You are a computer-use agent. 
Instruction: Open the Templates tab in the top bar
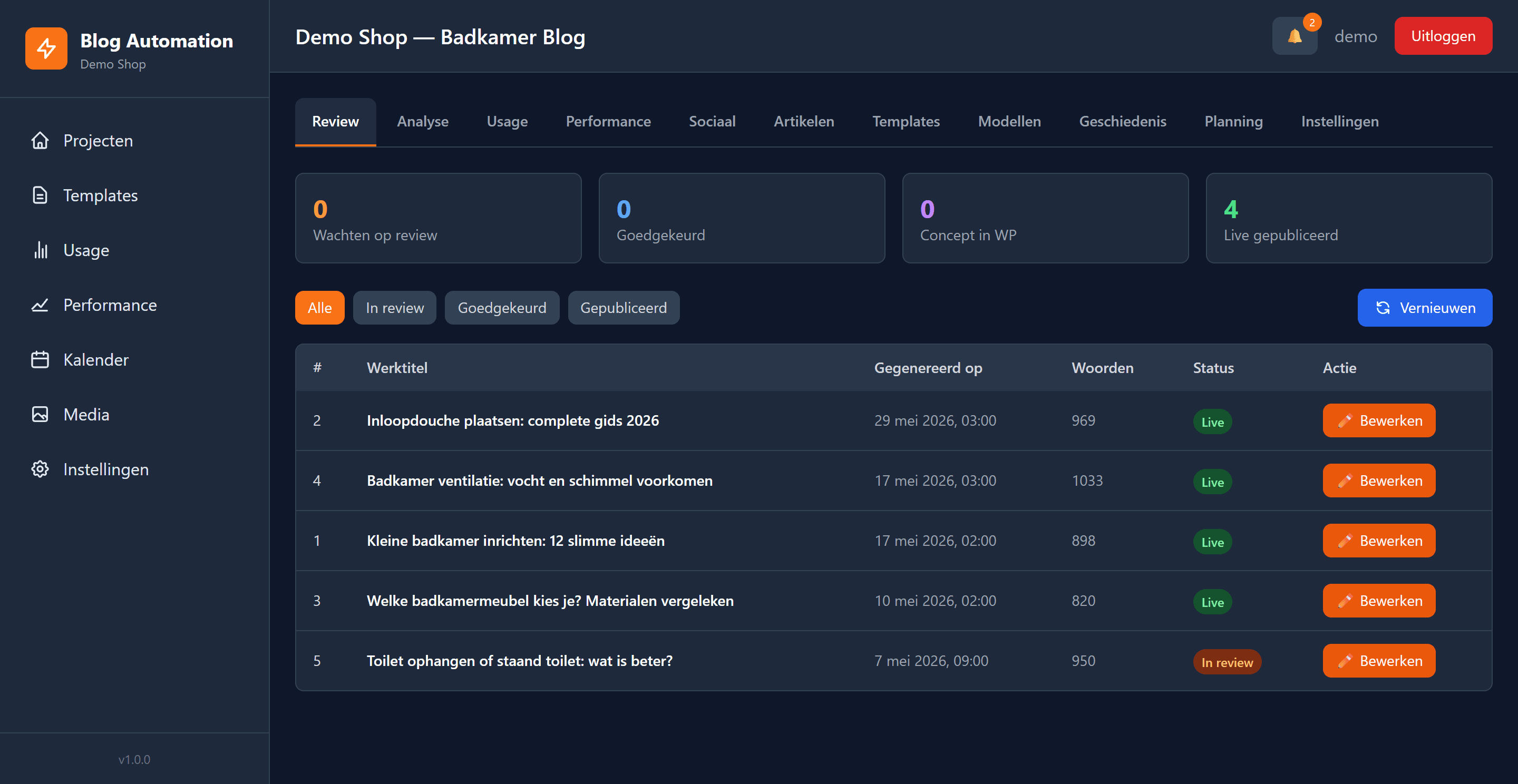[906, 121]
